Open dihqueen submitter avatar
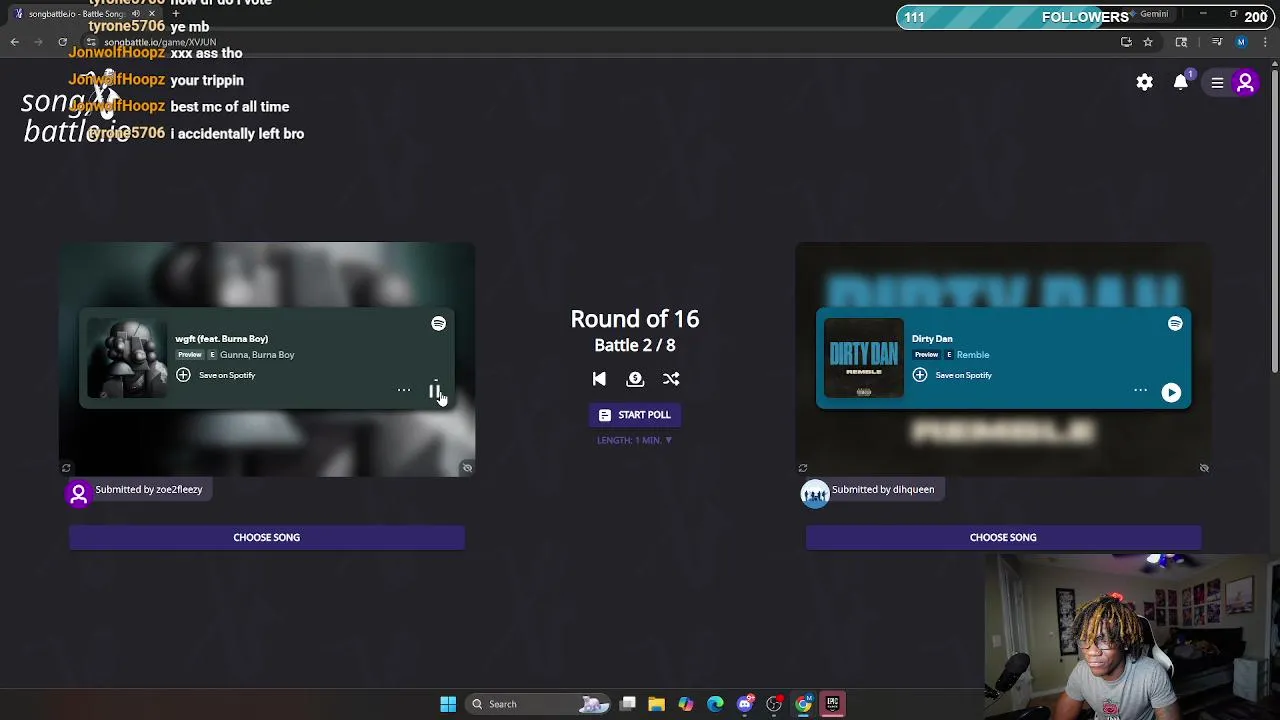 pos(815,493)
